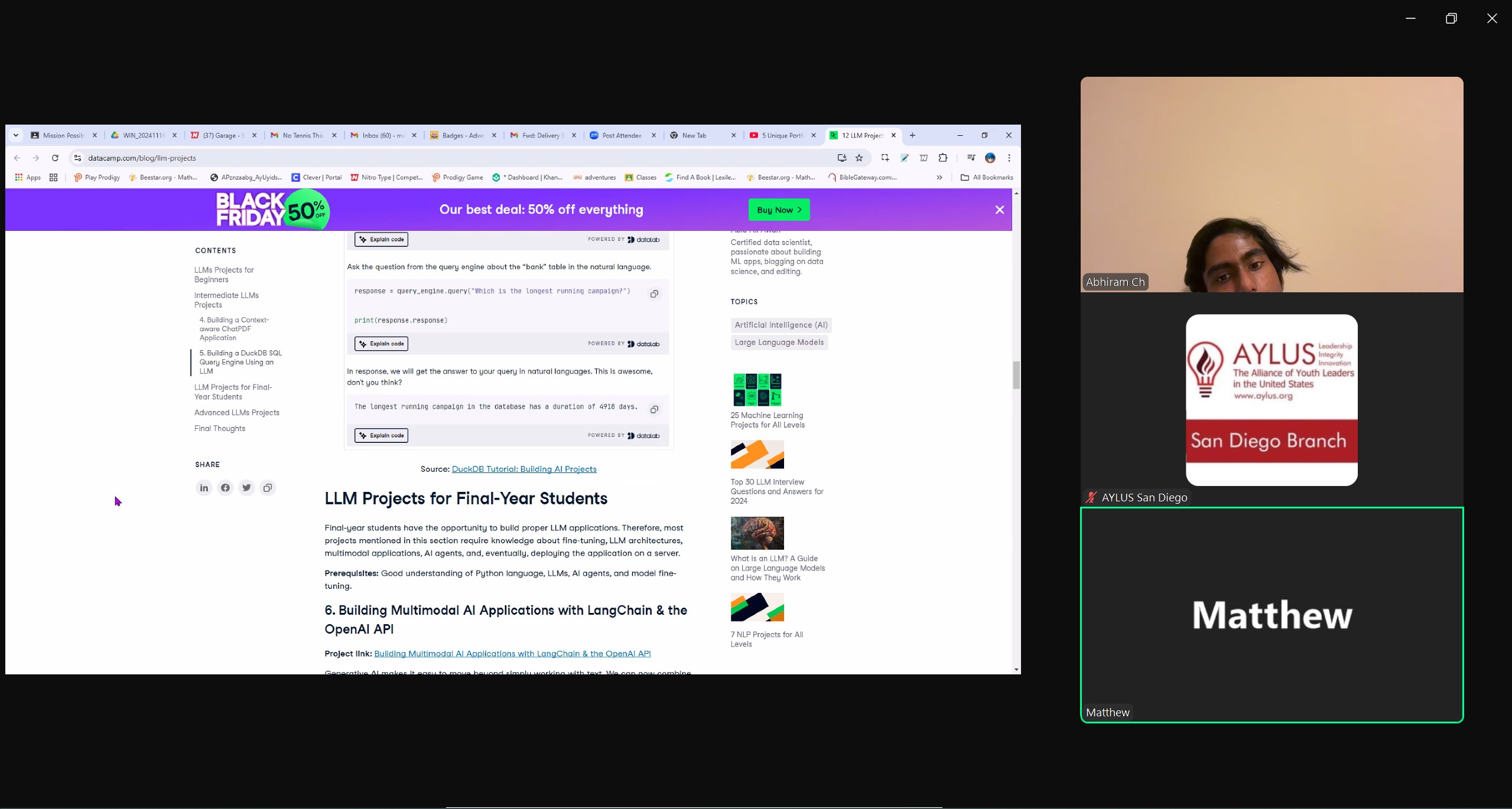
Task: Jump to Intermediate LLMs Projects section
Action: (x=226, y=300)
